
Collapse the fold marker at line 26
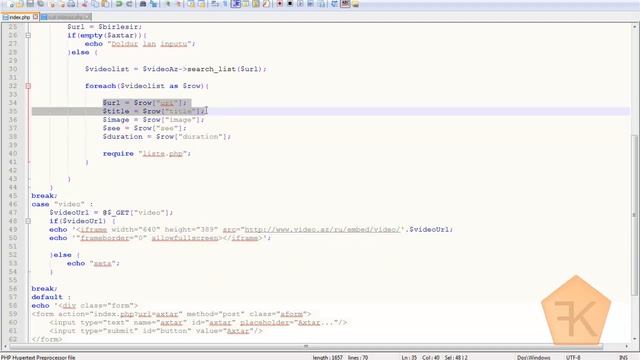pos(28,36)
